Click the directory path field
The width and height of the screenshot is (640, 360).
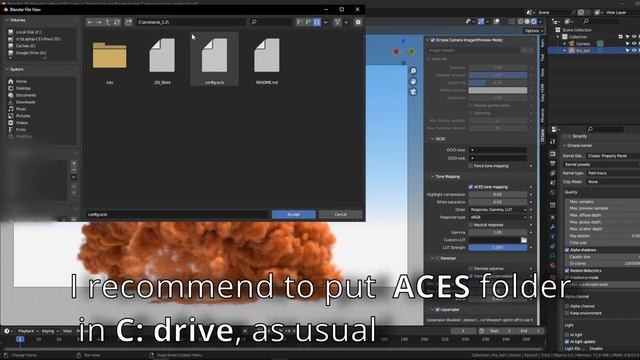point(191,22)
